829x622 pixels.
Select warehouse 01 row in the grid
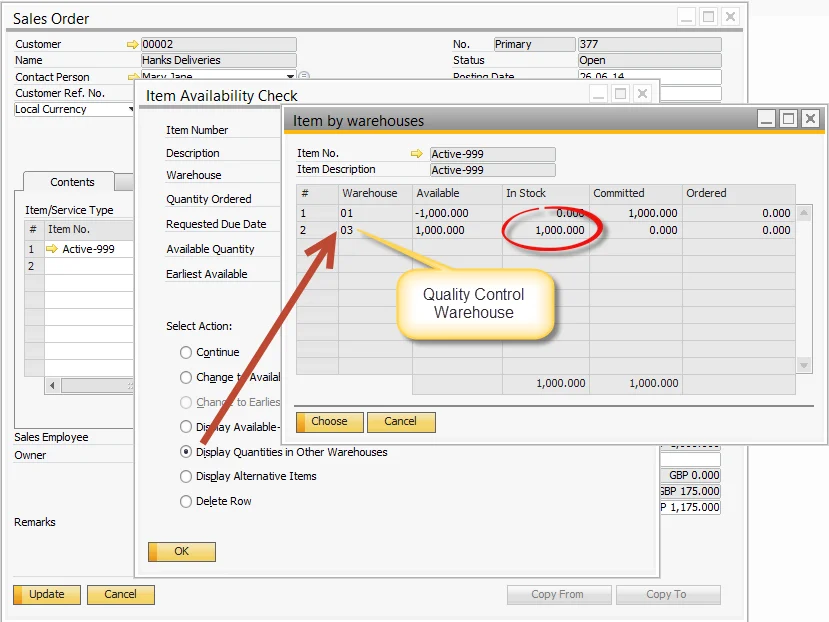546,213
